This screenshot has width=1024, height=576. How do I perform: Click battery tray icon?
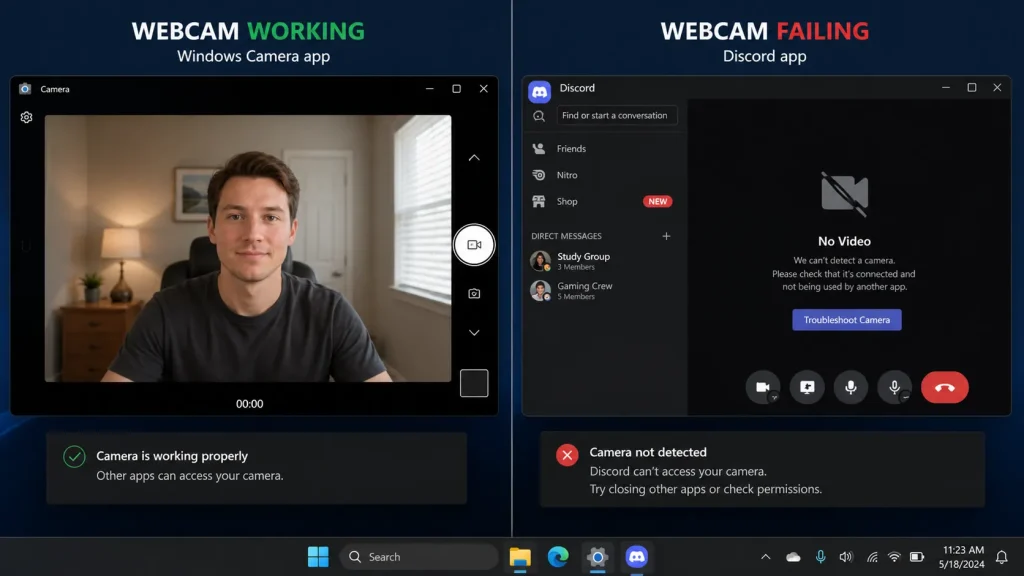(x=917, y=557)
